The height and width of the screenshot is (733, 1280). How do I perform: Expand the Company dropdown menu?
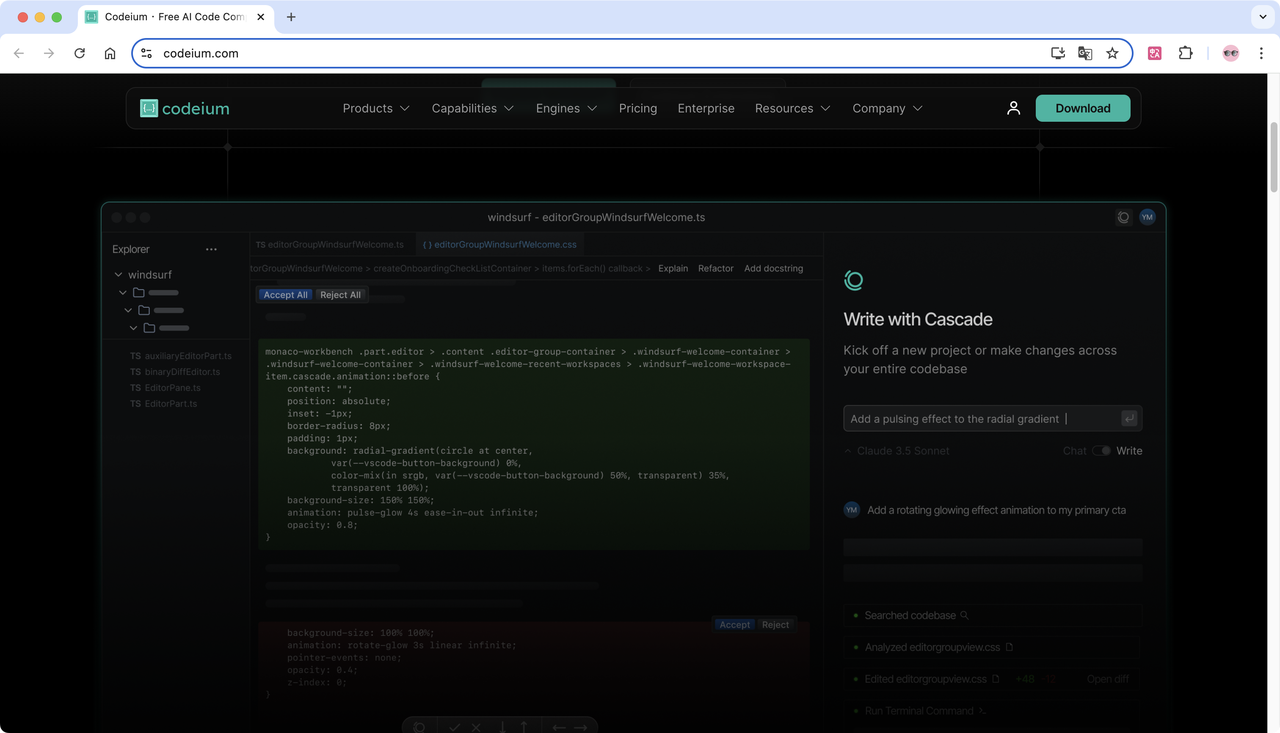tap(888, 108)
